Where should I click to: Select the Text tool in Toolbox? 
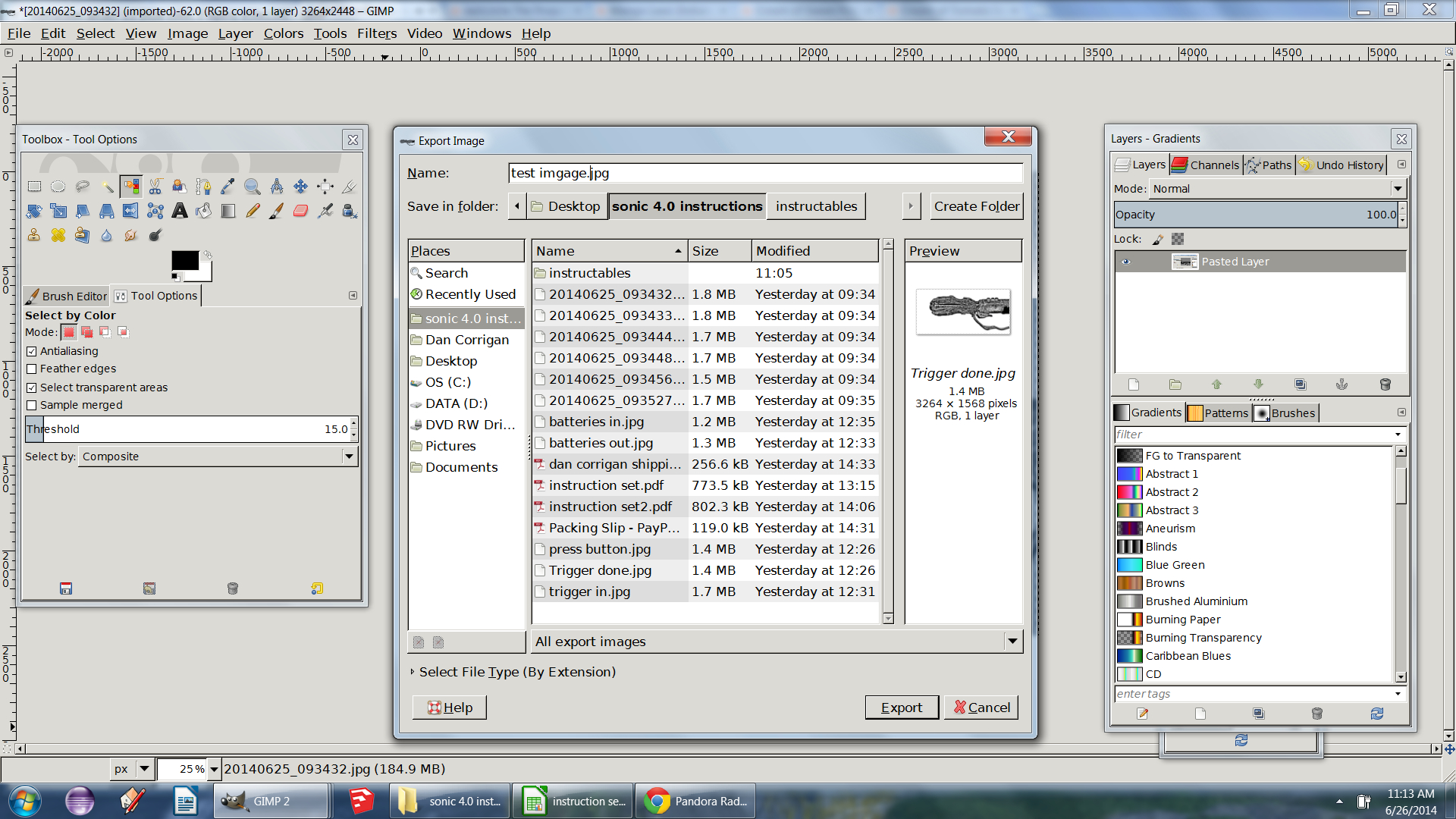179,211
